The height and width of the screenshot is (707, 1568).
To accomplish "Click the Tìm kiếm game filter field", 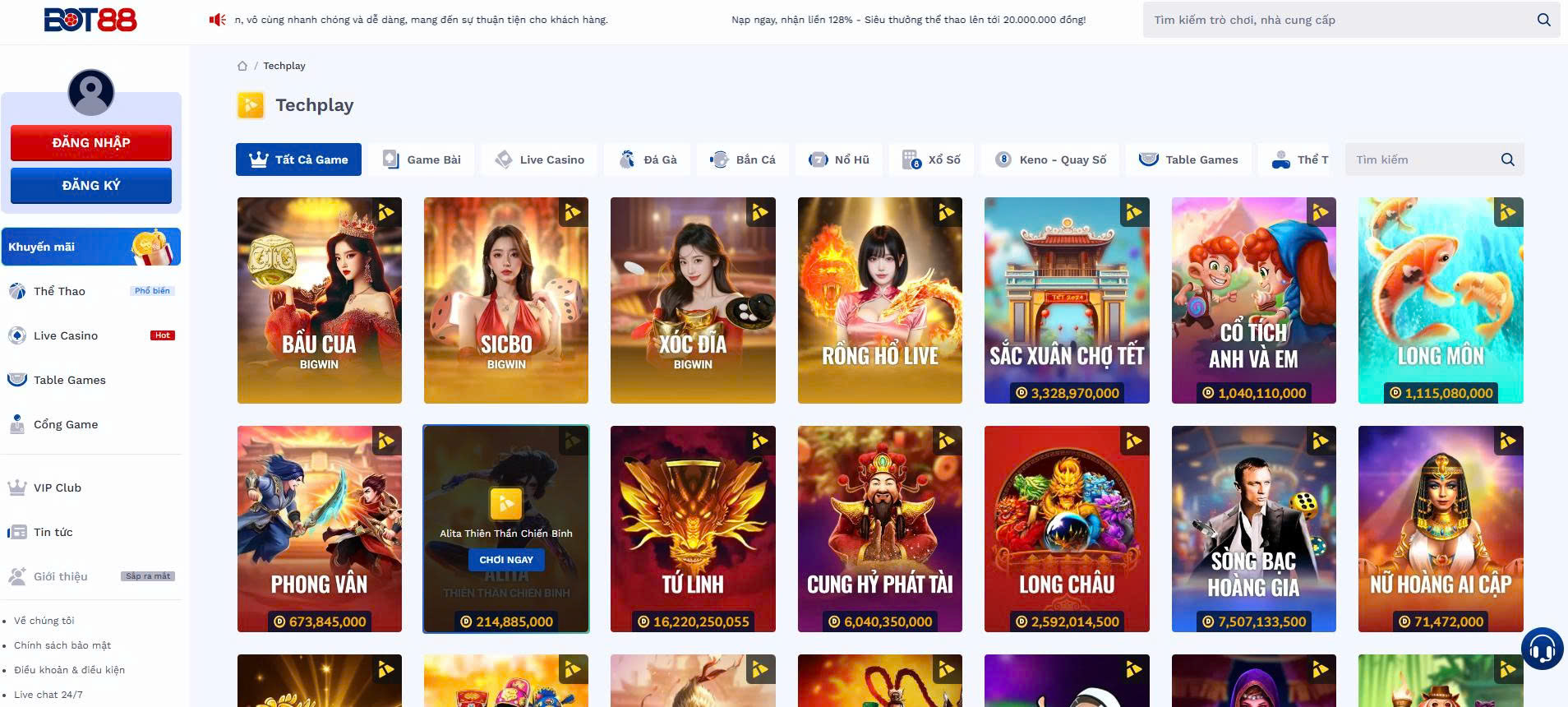I will click(x=1422, y=159).
